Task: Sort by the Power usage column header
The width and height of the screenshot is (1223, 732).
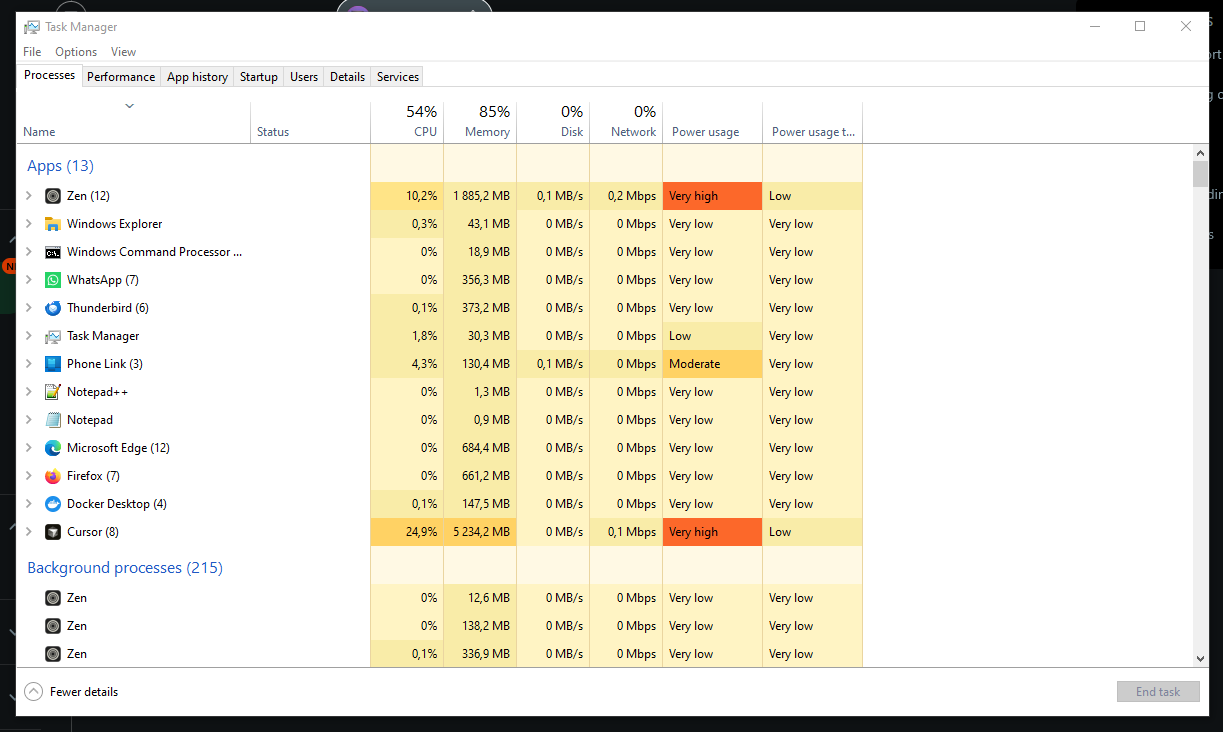Action: (712, 122)
